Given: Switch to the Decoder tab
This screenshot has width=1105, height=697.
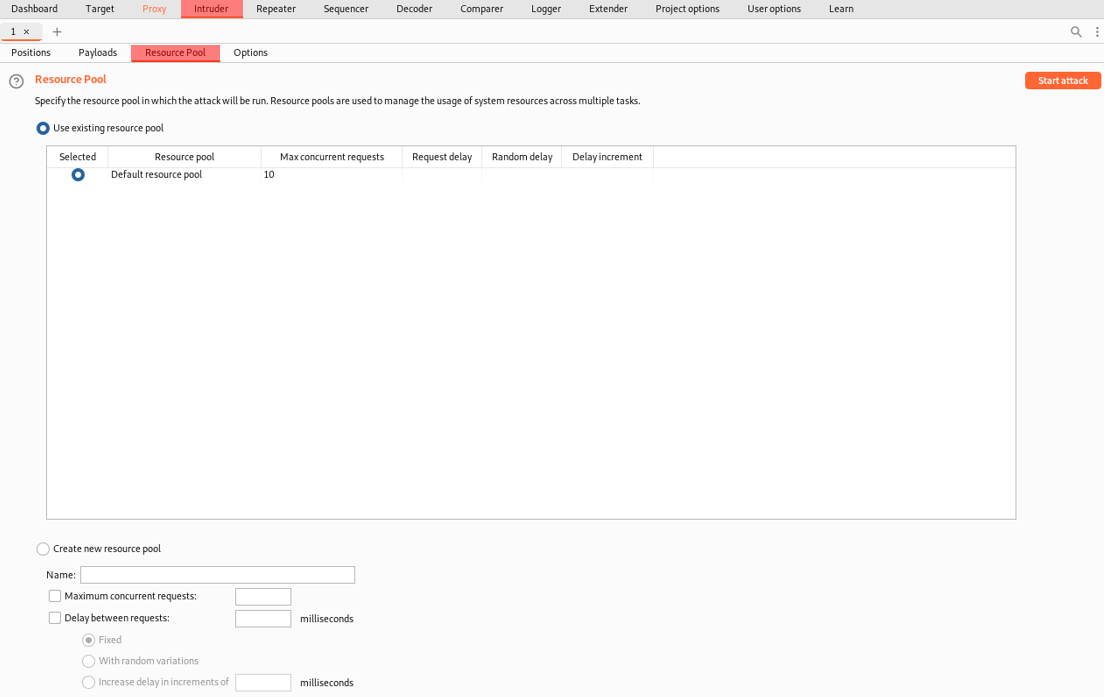Looking at the screenshot, I should click(x=414, y=9).
